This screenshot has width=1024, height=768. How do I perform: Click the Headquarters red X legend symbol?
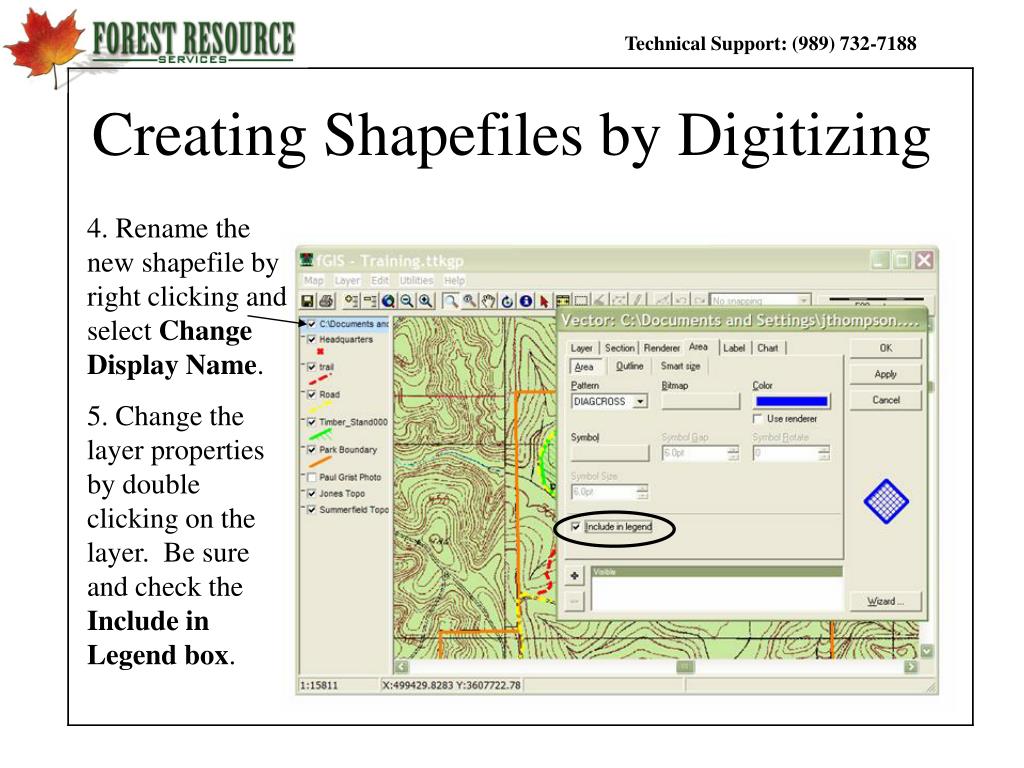pyautogui.click(x=320, y=351)
